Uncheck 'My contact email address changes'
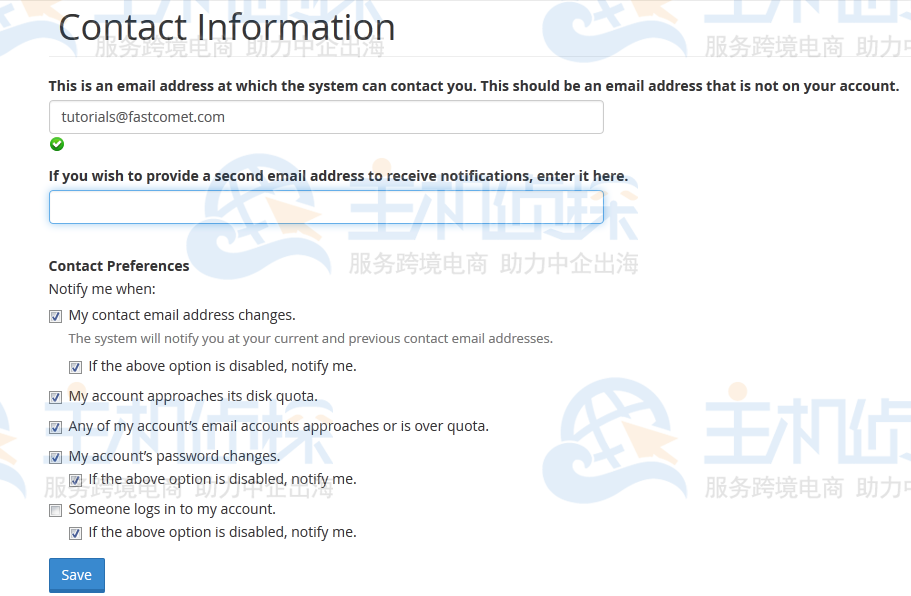The width and height of the screenshot is (911, 596). click(x=55, y=317)
